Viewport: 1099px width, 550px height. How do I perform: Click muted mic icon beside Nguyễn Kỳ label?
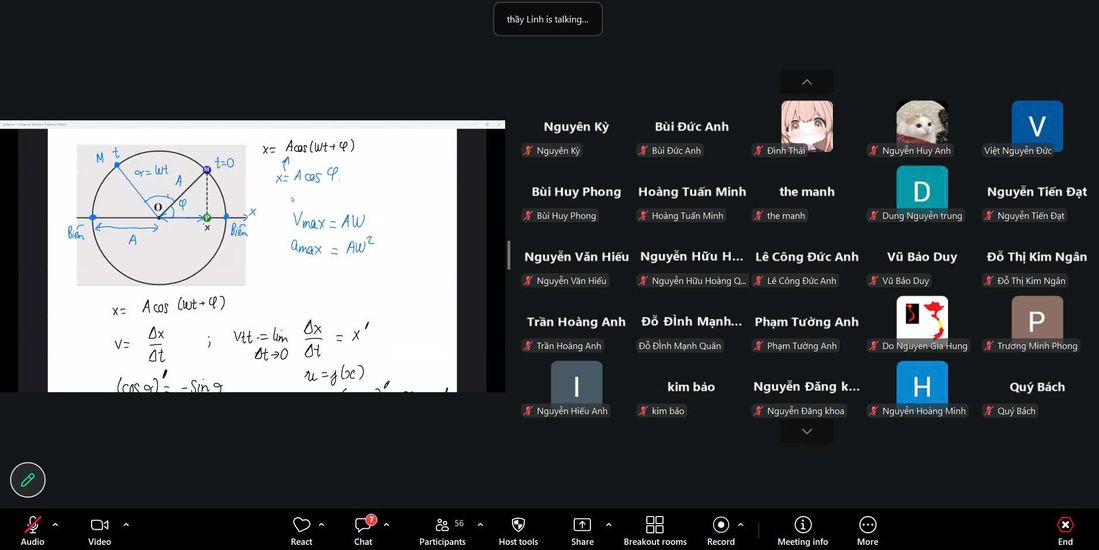[528, 151]
